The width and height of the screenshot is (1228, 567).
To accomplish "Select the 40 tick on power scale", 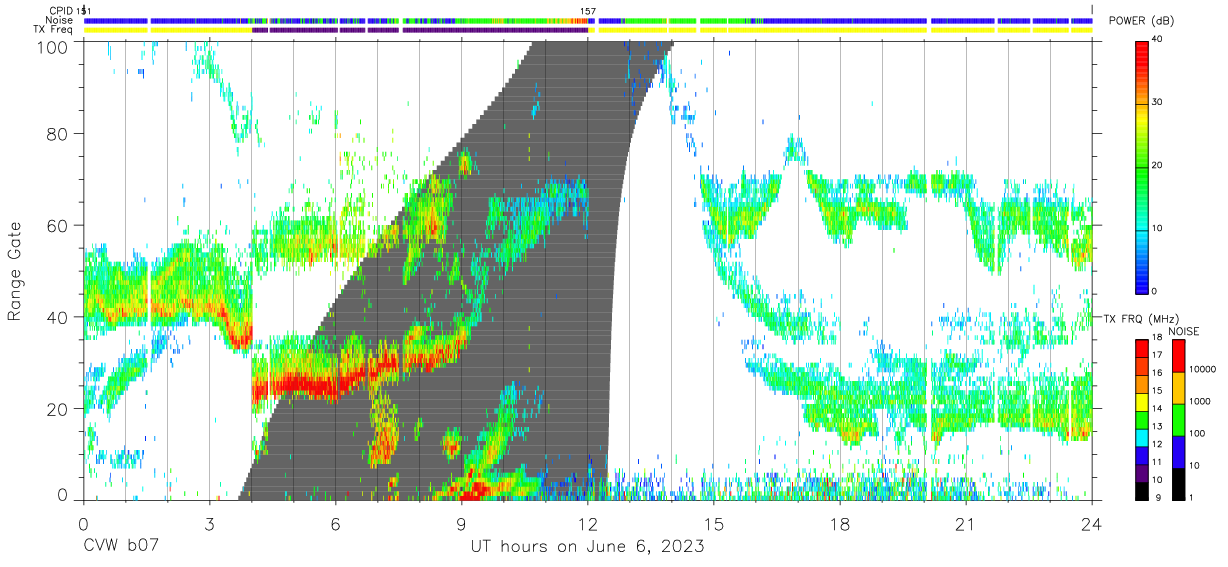I will click(x=1158, y=40).
